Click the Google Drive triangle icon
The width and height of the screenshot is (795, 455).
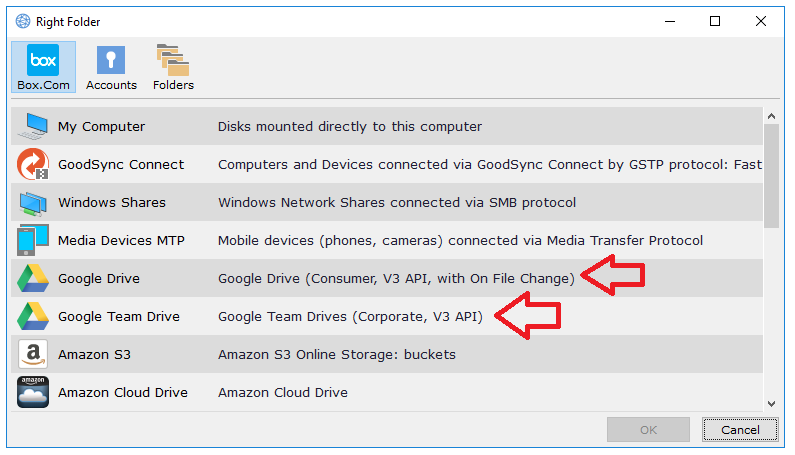(x=33, y=279)
